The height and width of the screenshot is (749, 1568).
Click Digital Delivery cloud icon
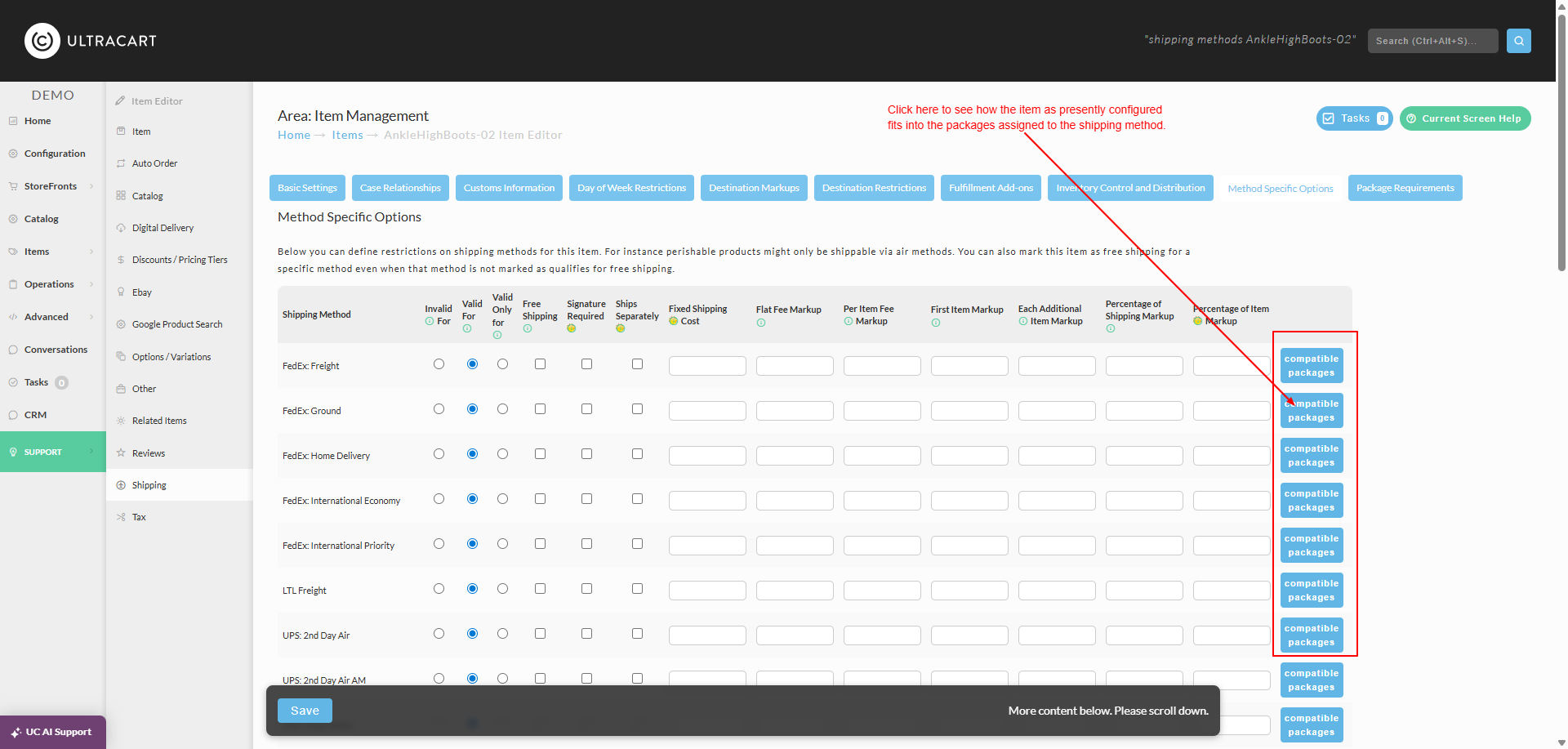pyautogui.click(x=121, y=228)
